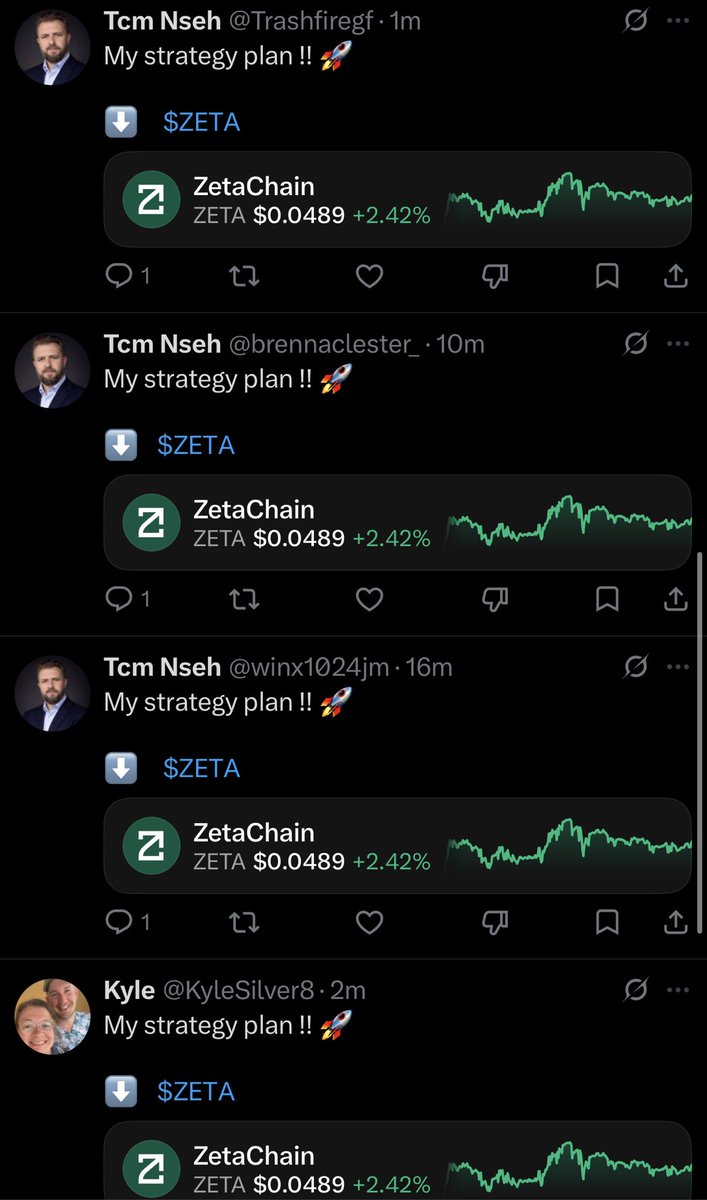Expand more menu on KyleSilver8 post
The image size is (707, 1200).
[x=678, y=989]
